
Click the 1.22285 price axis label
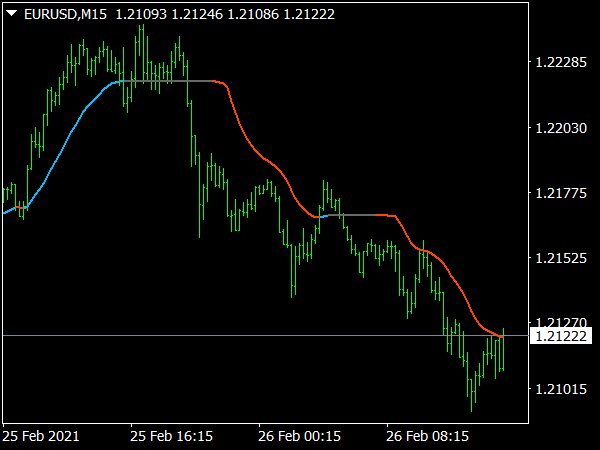[561, 62]
